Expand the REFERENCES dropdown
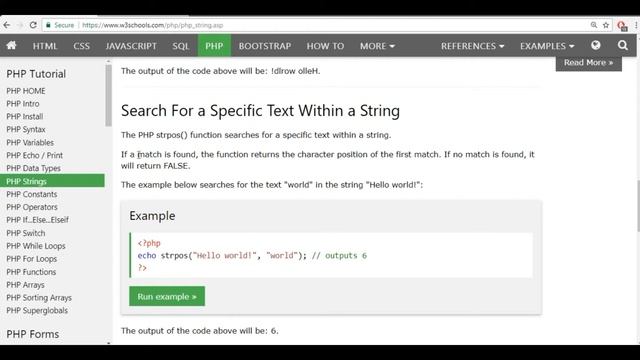Image resolution: width=640 pixels, height=360 pixels. (x=472, y=46)
